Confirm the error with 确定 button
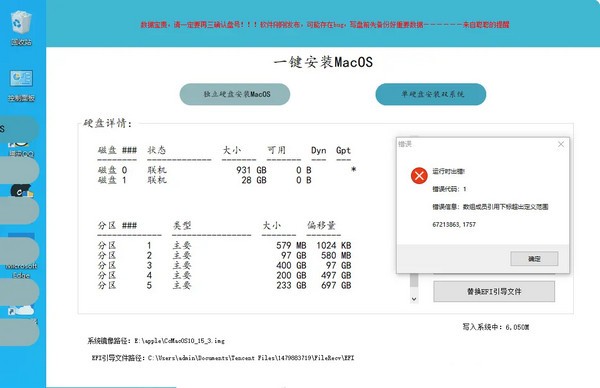Viewport: 600px width, 388px height. click(534, 259)
